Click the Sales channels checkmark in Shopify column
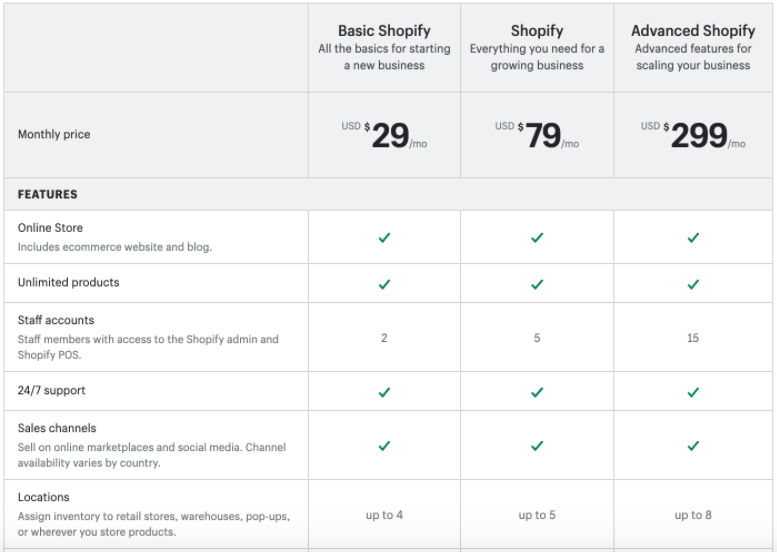 (x=537, y=446)
